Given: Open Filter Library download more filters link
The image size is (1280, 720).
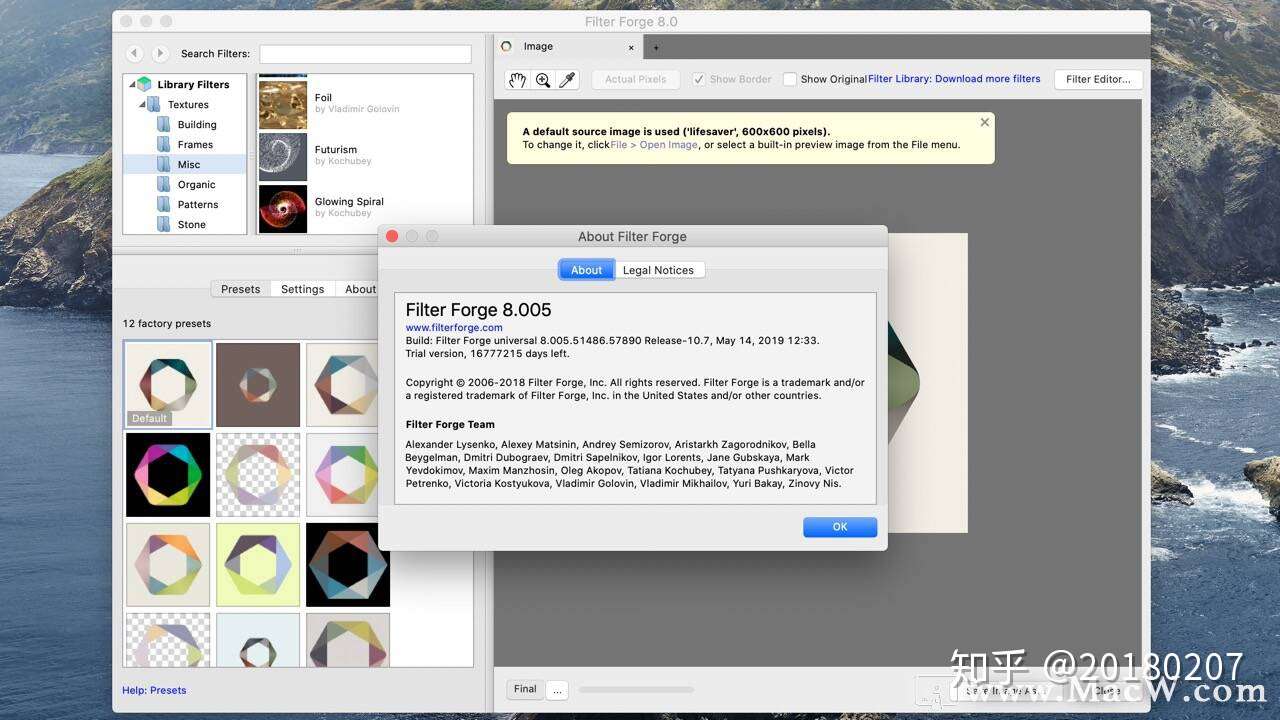Looking at the screenshot, I should [954, 79].
